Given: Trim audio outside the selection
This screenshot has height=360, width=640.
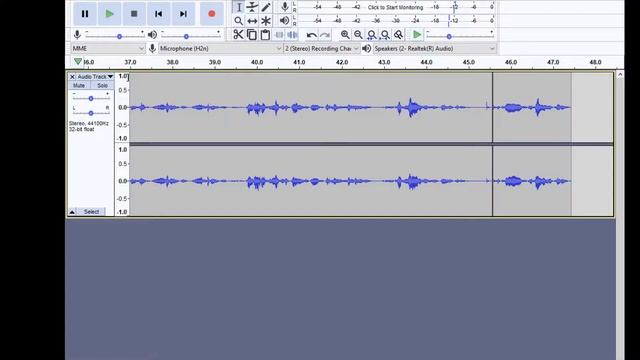Looking at the screenshot, I should tap(279, 35).
